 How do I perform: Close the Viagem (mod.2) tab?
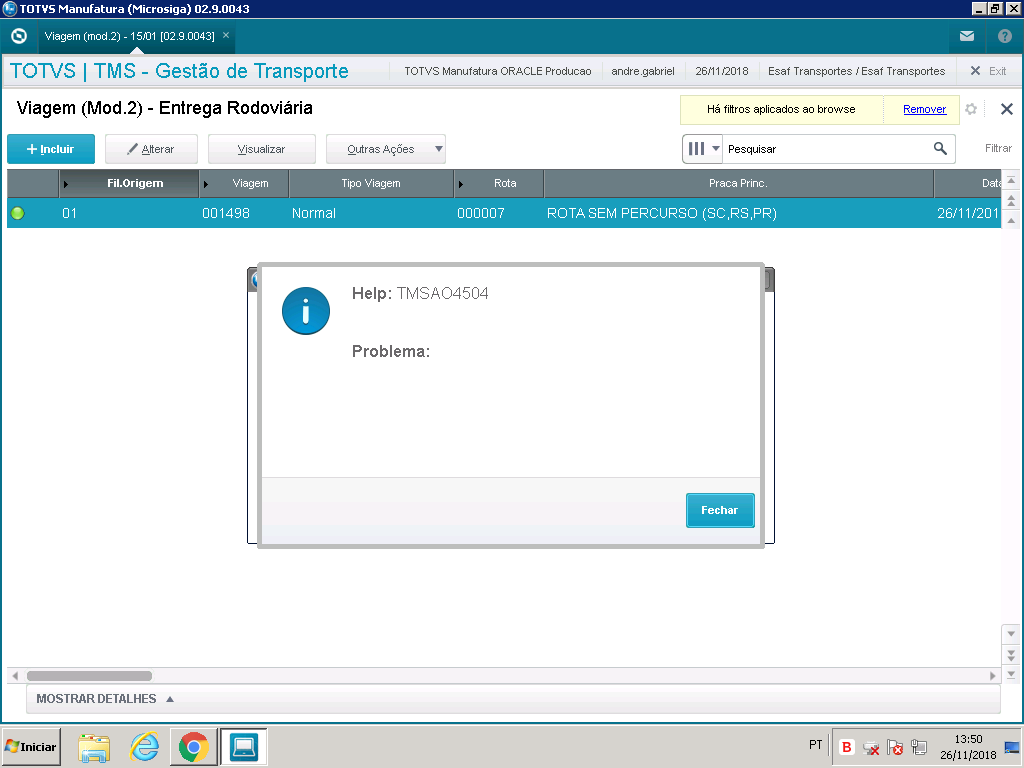(226, 35)
